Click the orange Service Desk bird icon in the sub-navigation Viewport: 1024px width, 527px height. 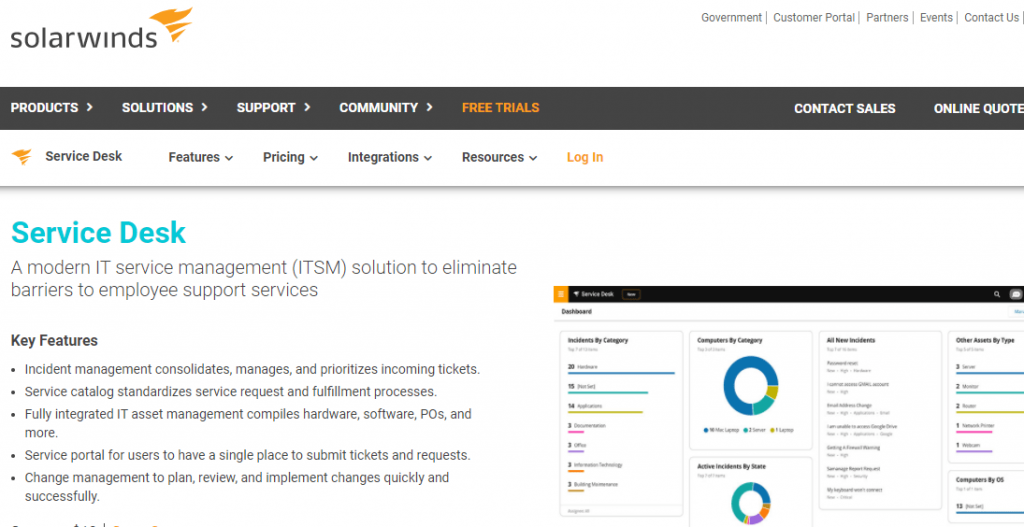coord(22,157)
